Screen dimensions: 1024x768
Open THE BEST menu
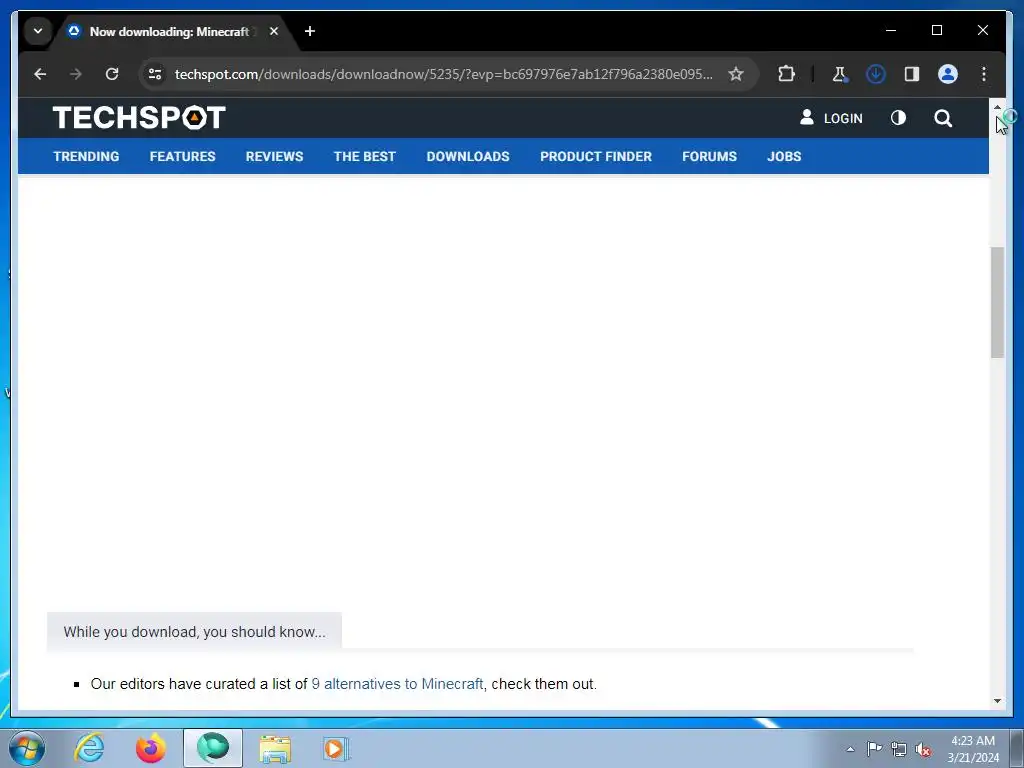click(364, 156)
